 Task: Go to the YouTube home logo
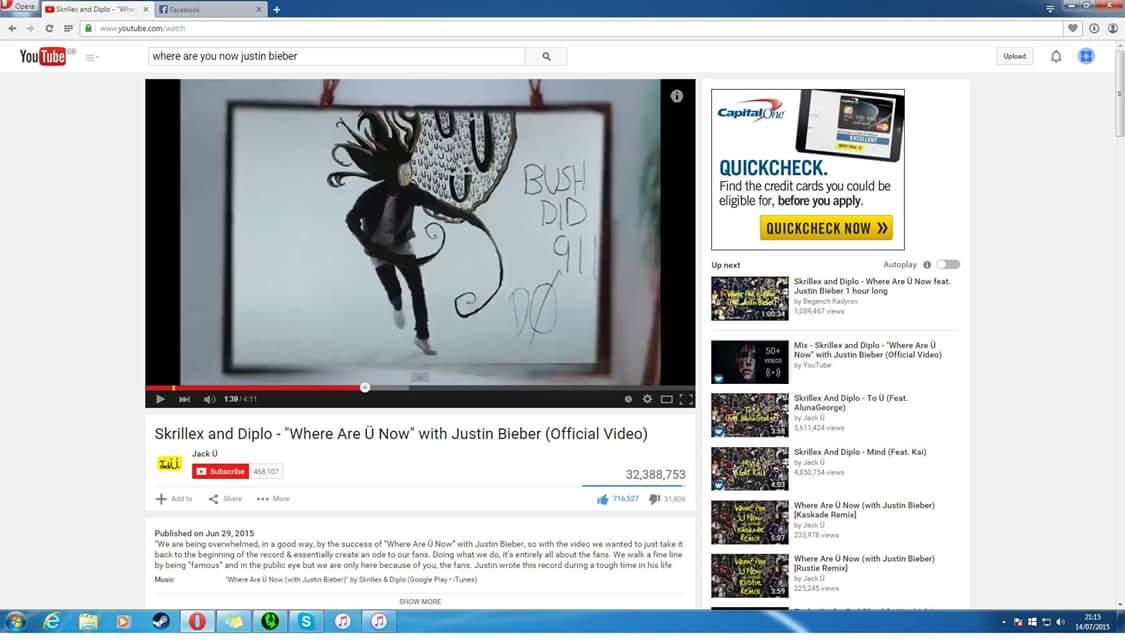(x=44, y=56)
